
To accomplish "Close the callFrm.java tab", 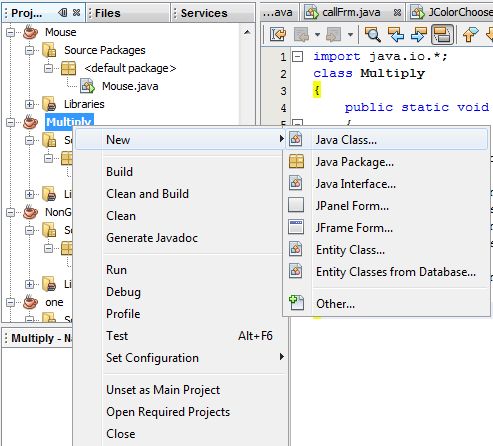I will pos(397,13).
